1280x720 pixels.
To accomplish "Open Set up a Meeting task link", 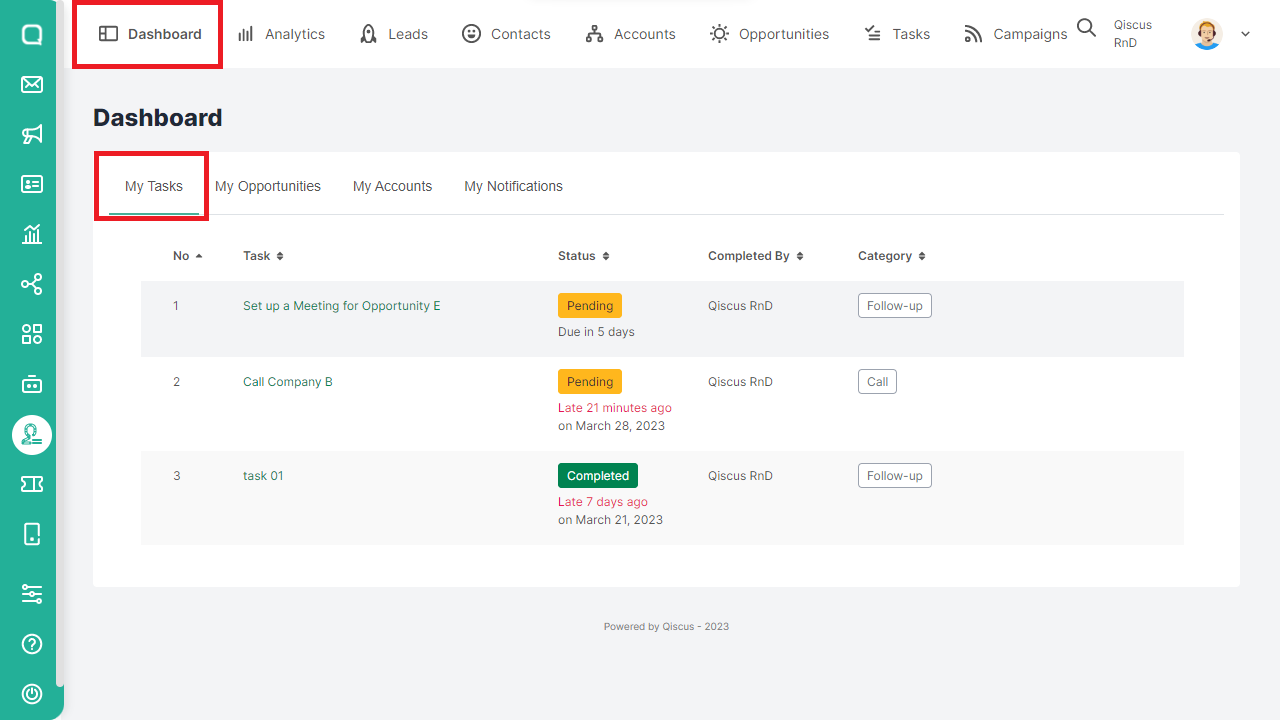I will coord(341,306).
